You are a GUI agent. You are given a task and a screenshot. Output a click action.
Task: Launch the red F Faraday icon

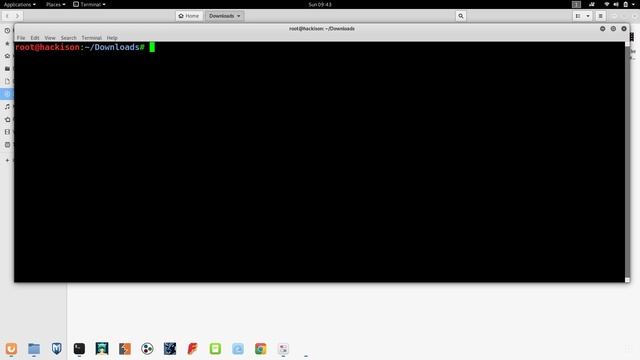click(193, 349)
